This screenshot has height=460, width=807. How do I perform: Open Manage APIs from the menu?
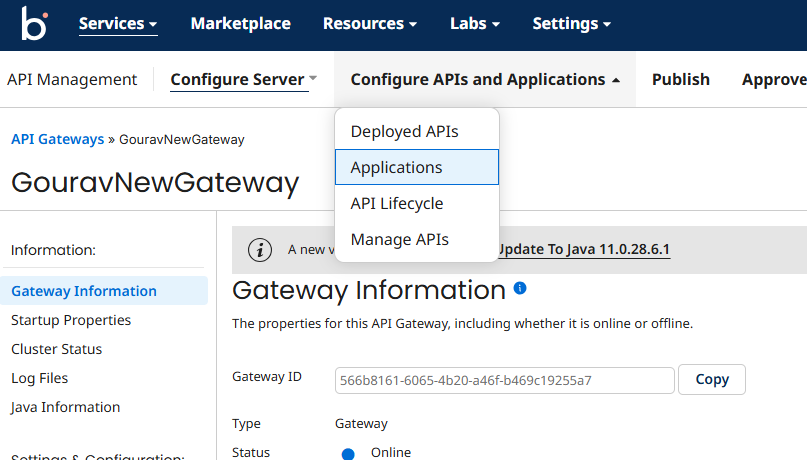click(399, 240)
